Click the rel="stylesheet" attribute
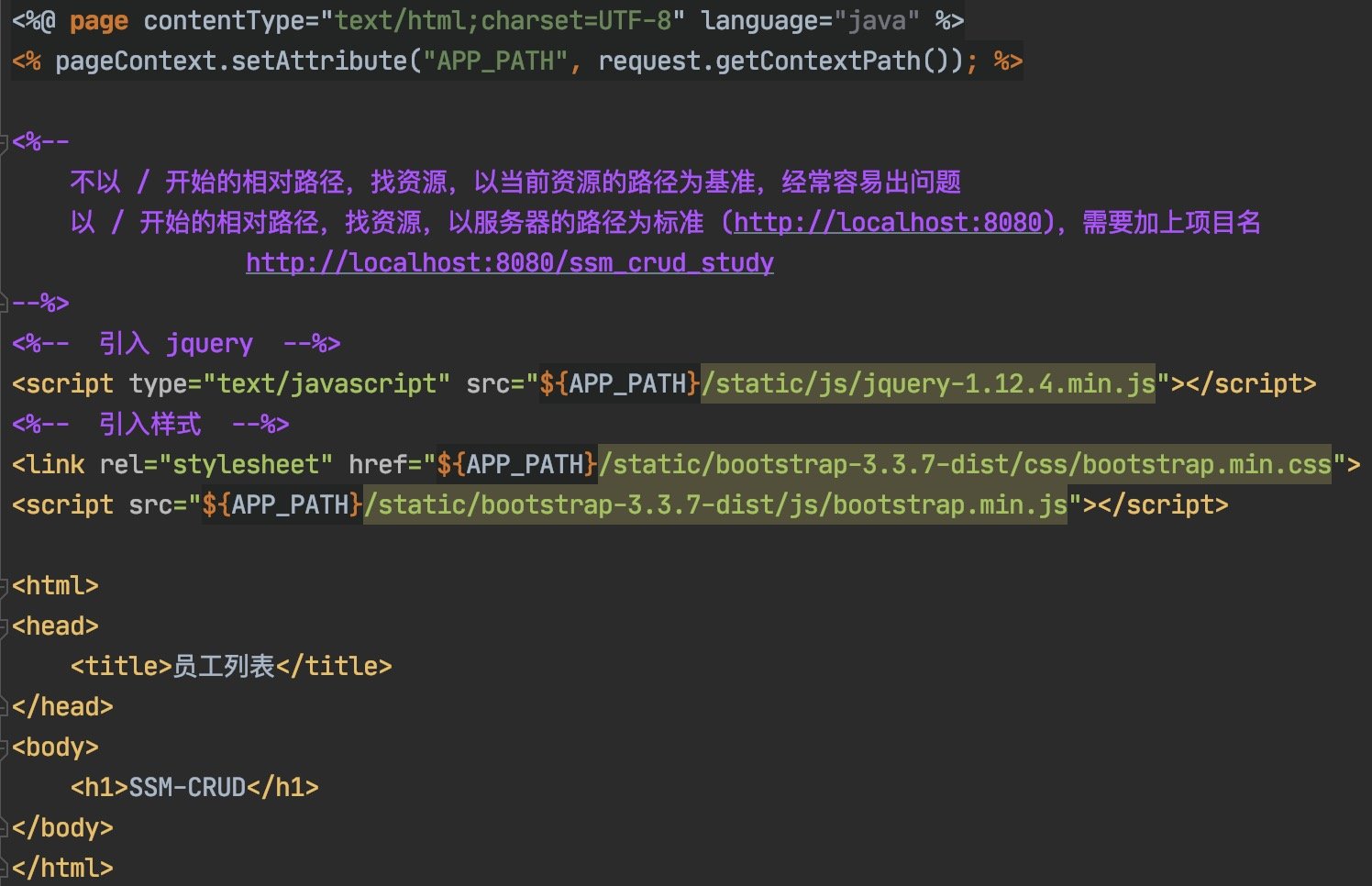Screen dimensions: 1372x886 (216, 465)
